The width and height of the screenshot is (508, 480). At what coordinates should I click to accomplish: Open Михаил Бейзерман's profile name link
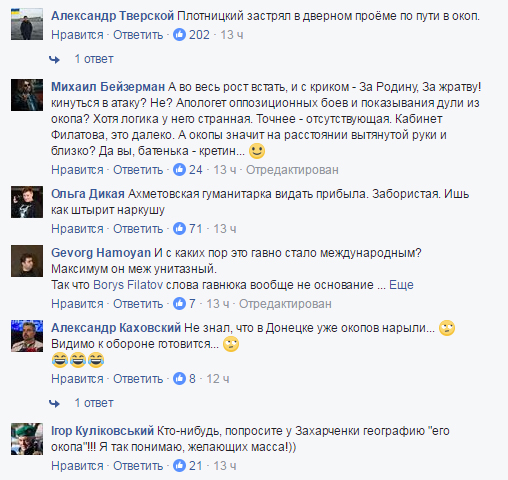108,87
